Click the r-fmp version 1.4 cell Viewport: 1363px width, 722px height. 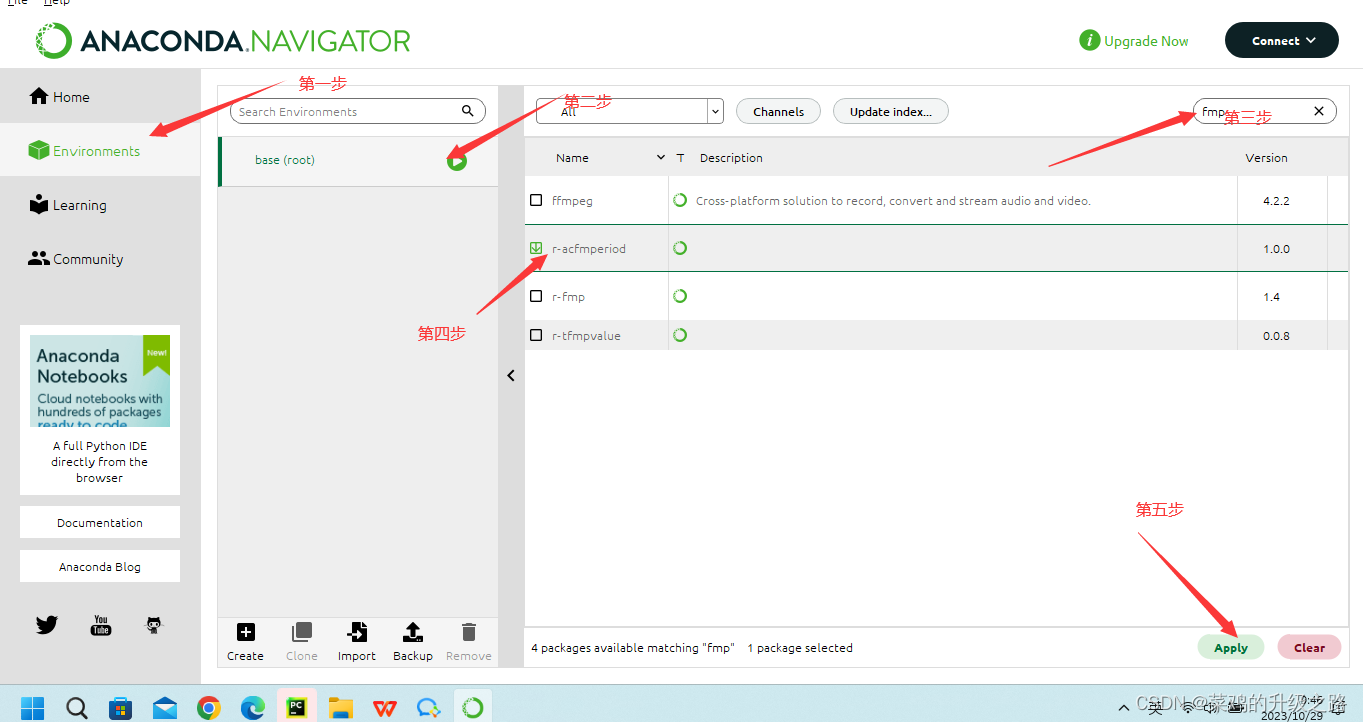coord(1271,297)
